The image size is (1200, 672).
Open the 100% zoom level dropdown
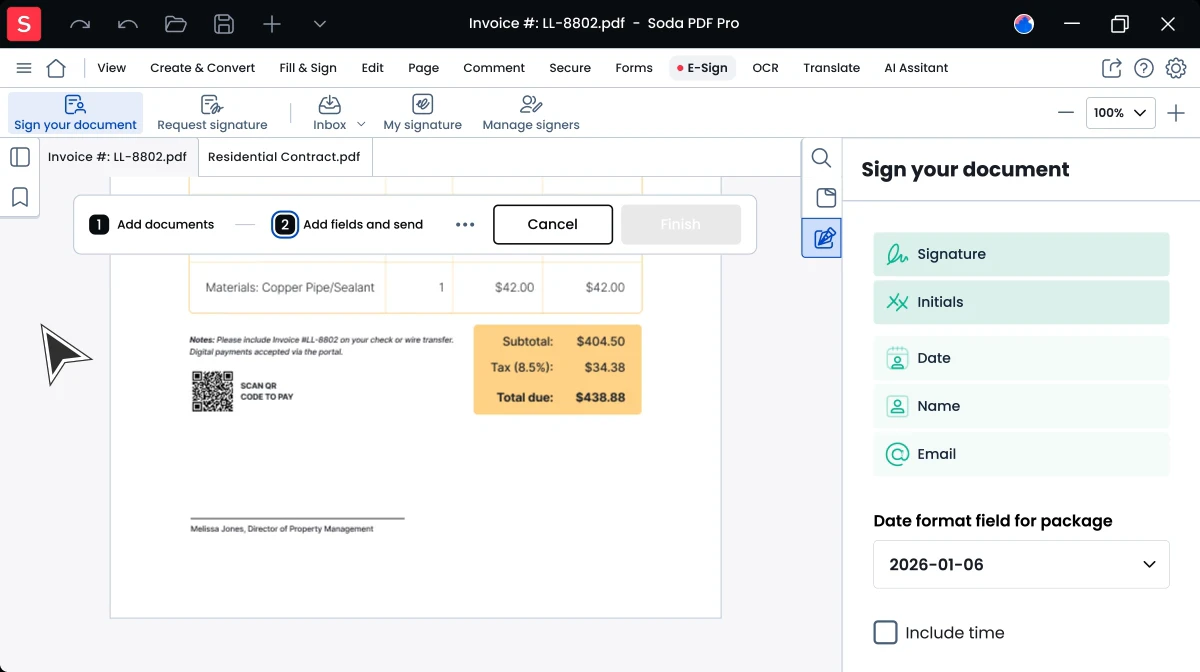pos(1121,113)
